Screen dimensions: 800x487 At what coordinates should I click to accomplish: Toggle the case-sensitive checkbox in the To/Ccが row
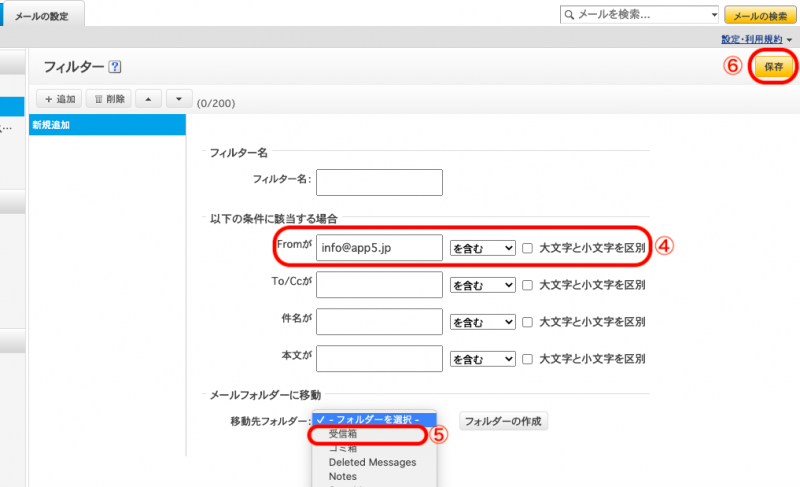coord(528,285)
